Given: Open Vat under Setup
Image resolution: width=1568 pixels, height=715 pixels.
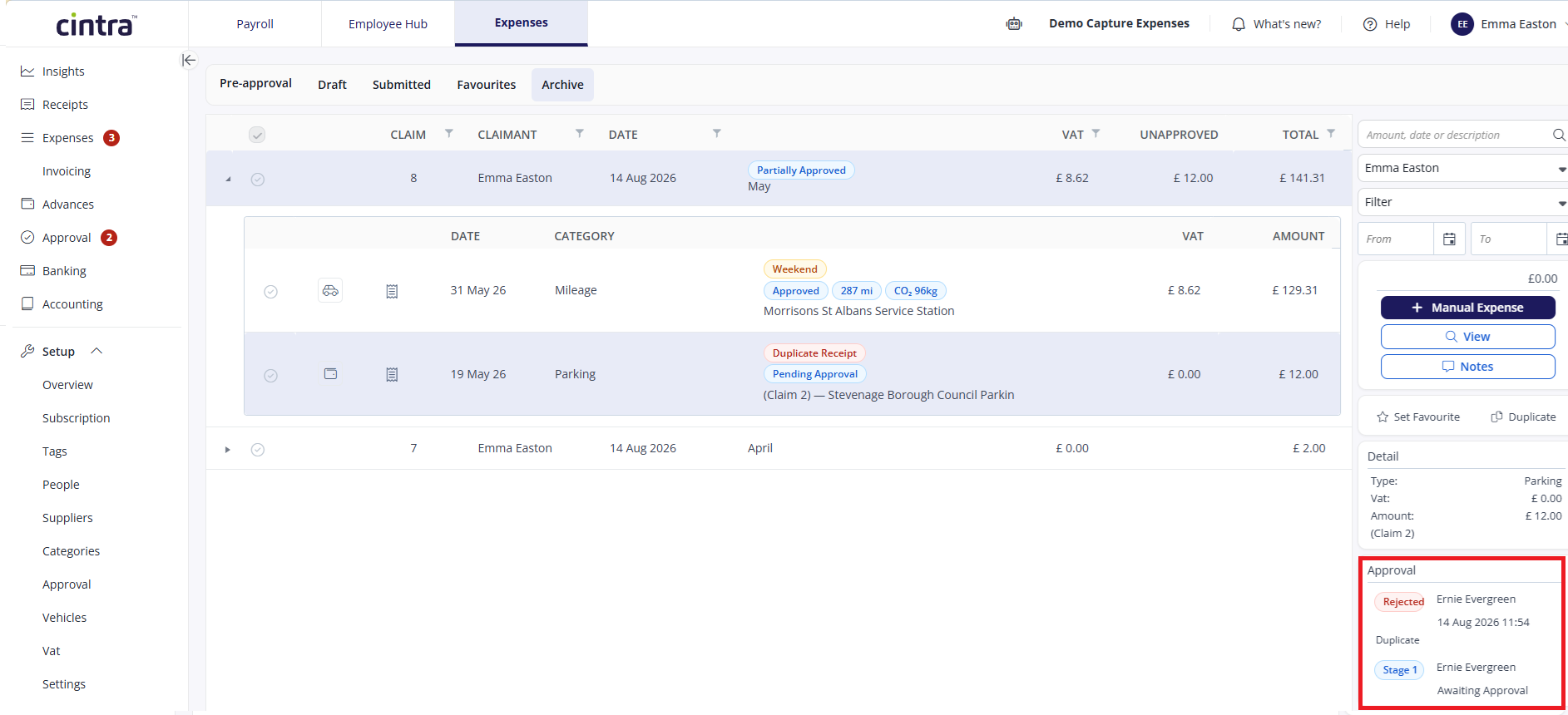Looking at the screenshot, I should click(x=51, y=651).
